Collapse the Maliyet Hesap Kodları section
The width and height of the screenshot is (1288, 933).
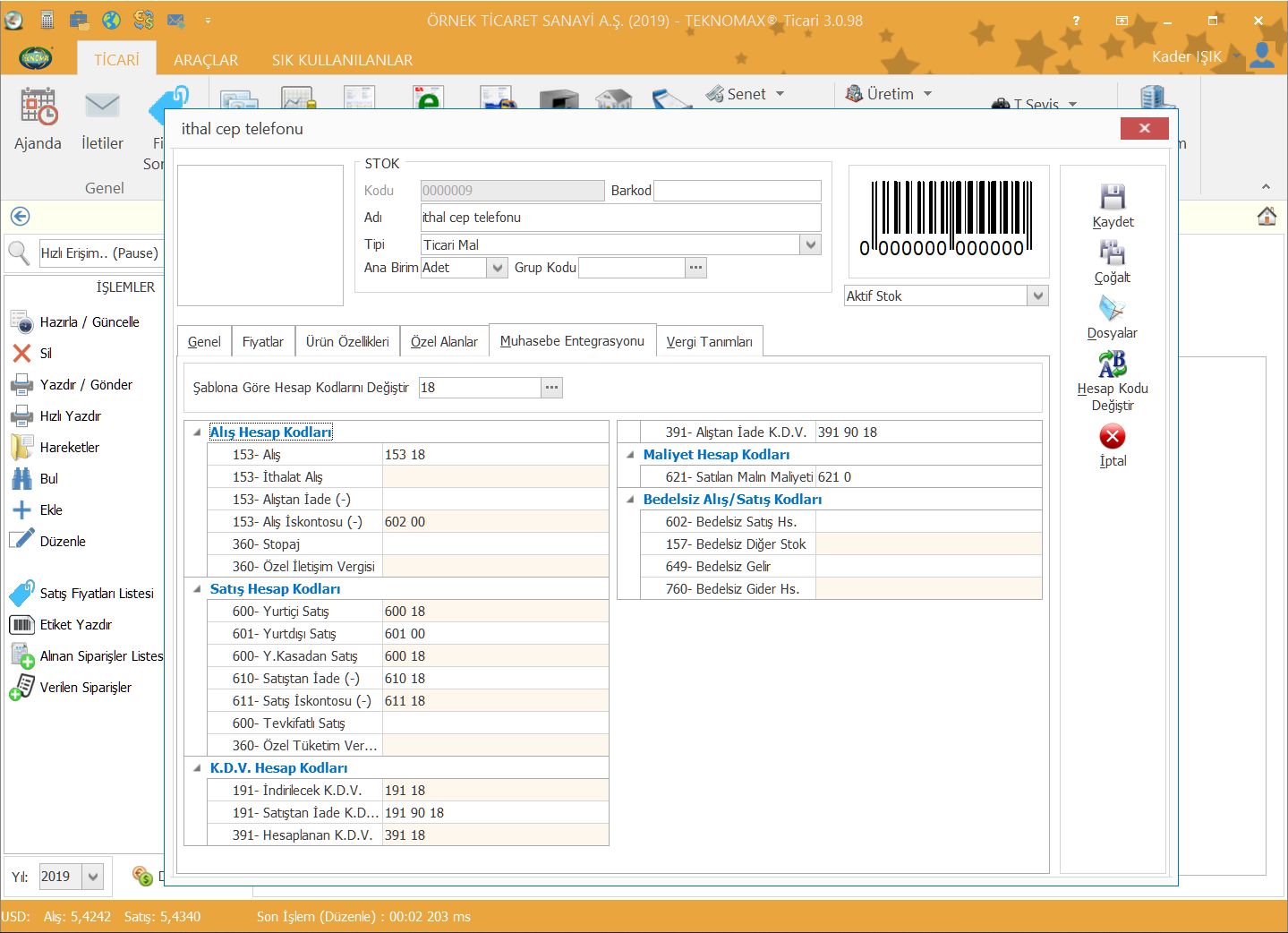tap(630, 455)
